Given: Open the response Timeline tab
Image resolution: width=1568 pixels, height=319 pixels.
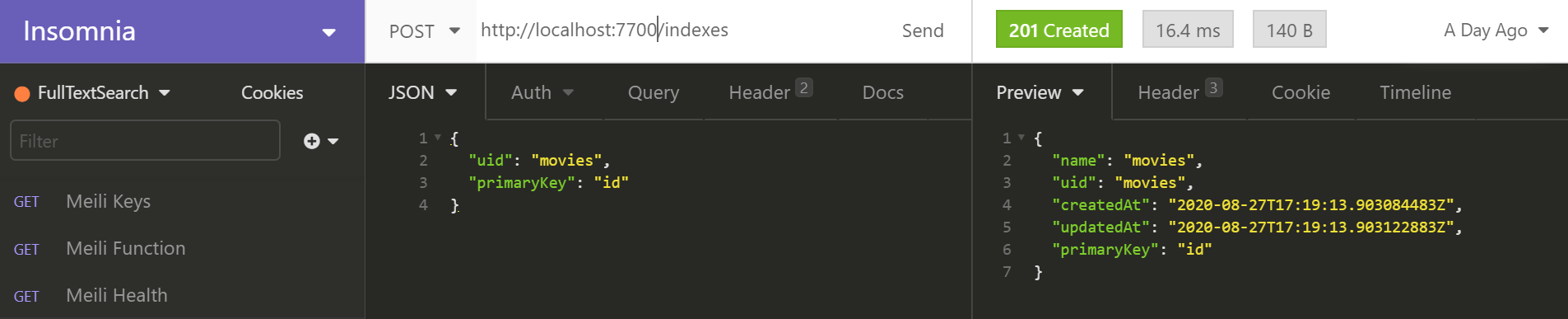Looking at the screenshot, I should pos(1415,92).
